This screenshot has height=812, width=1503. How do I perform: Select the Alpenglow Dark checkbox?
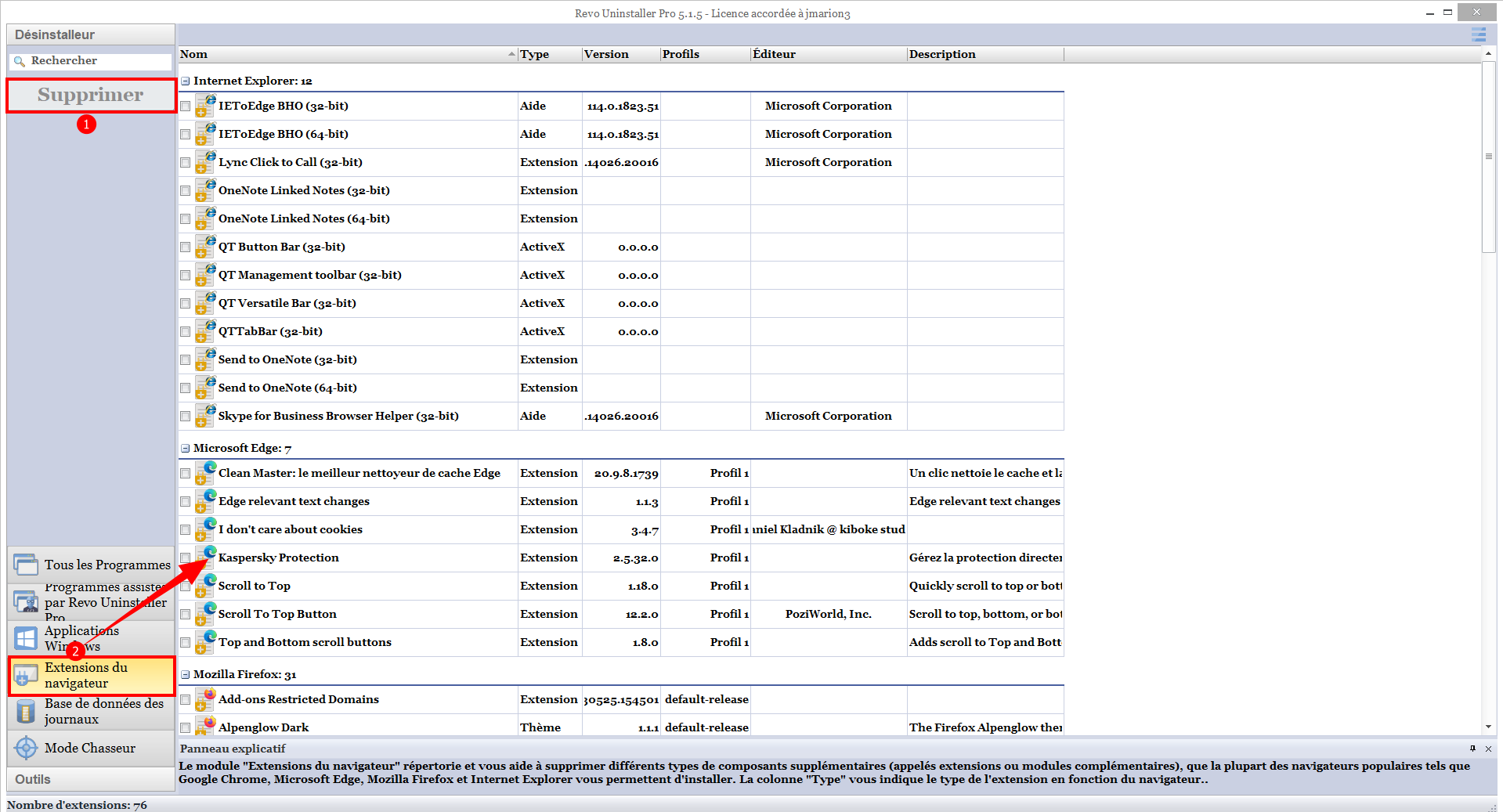click(186, 728)
